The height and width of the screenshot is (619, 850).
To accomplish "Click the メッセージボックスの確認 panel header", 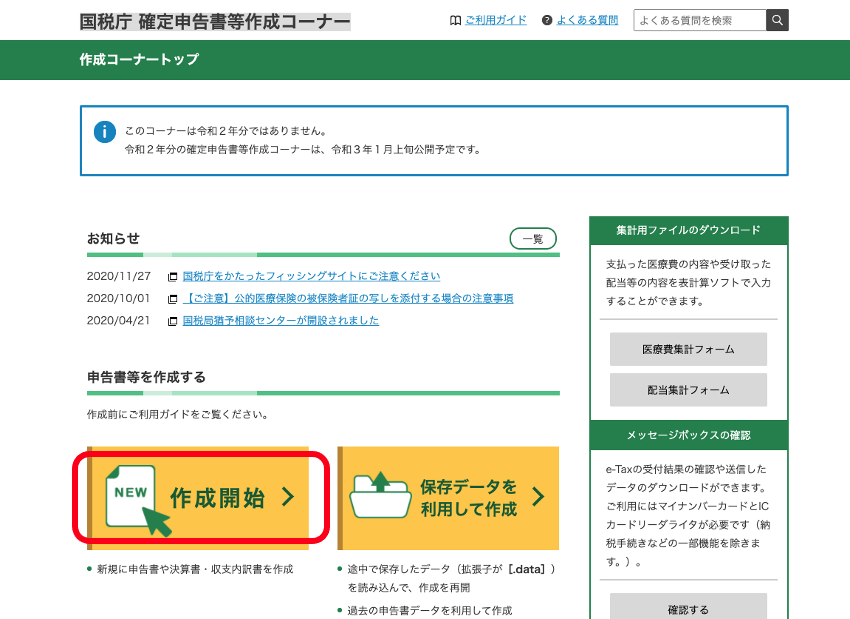I will (x=688, y=435).
